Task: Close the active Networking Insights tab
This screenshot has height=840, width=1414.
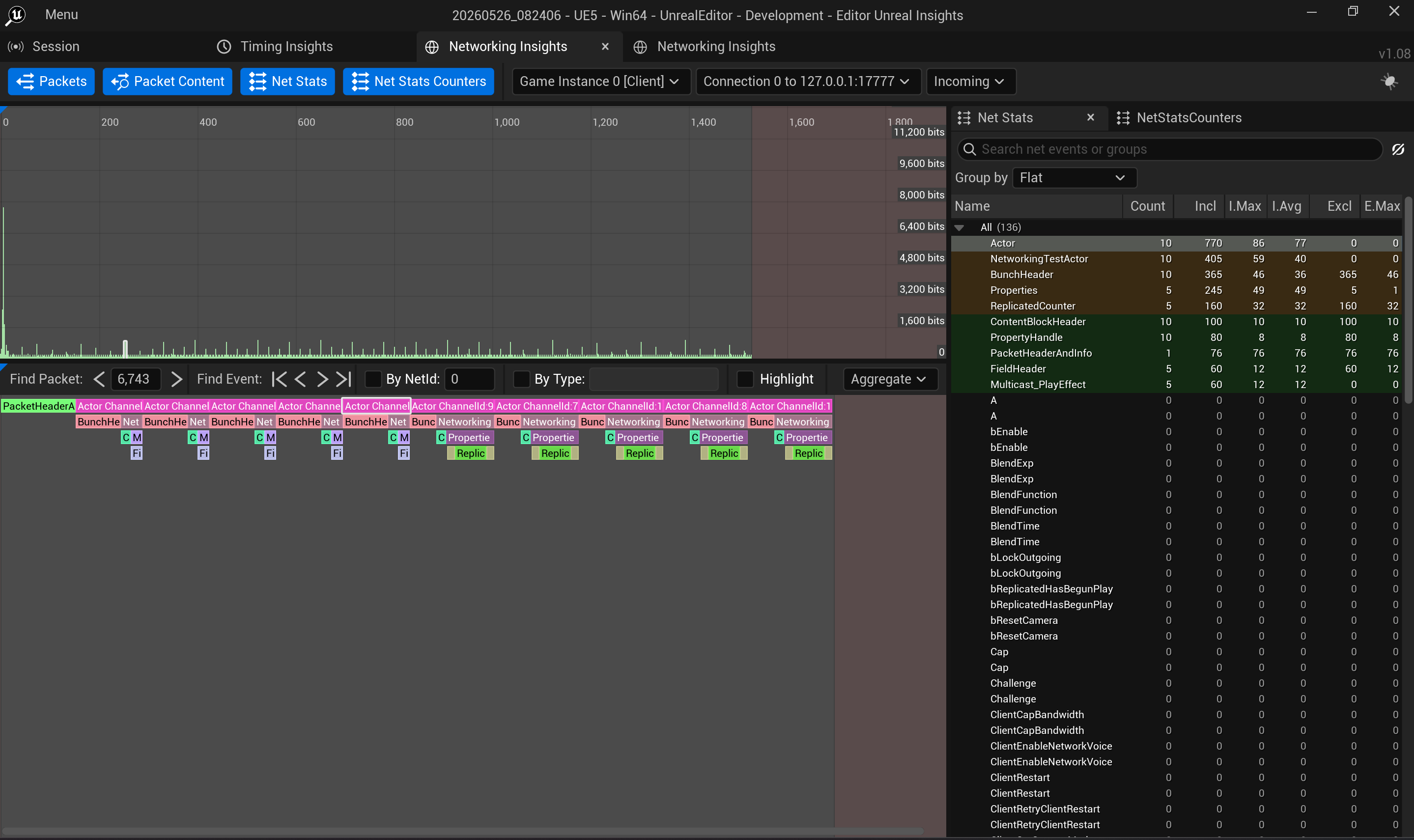Action: pos(605,46)
